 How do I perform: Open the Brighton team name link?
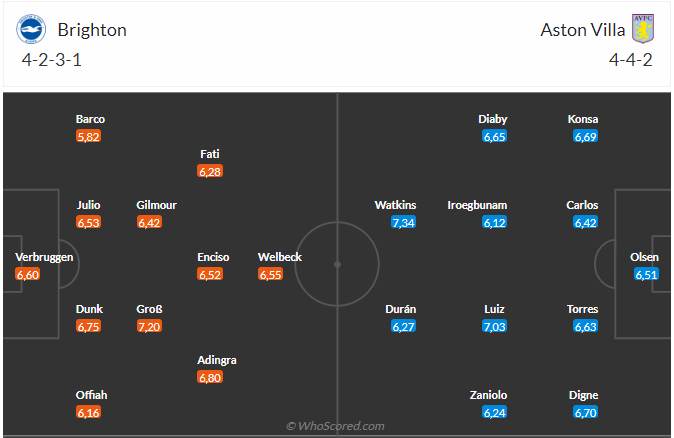pos(92,30)
